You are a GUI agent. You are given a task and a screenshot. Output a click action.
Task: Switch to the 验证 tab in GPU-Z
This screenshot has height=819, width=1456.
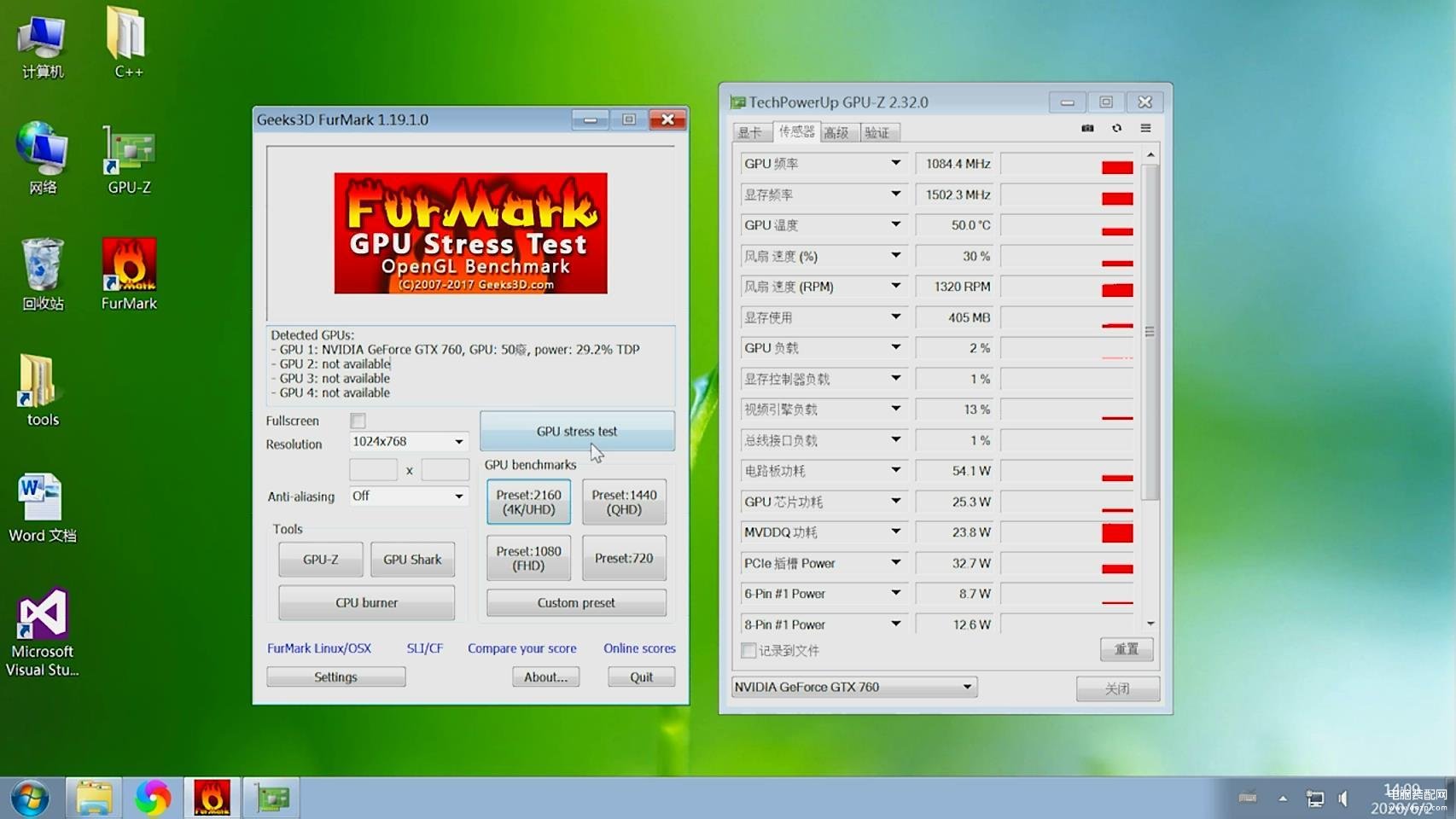coord(878,132)
